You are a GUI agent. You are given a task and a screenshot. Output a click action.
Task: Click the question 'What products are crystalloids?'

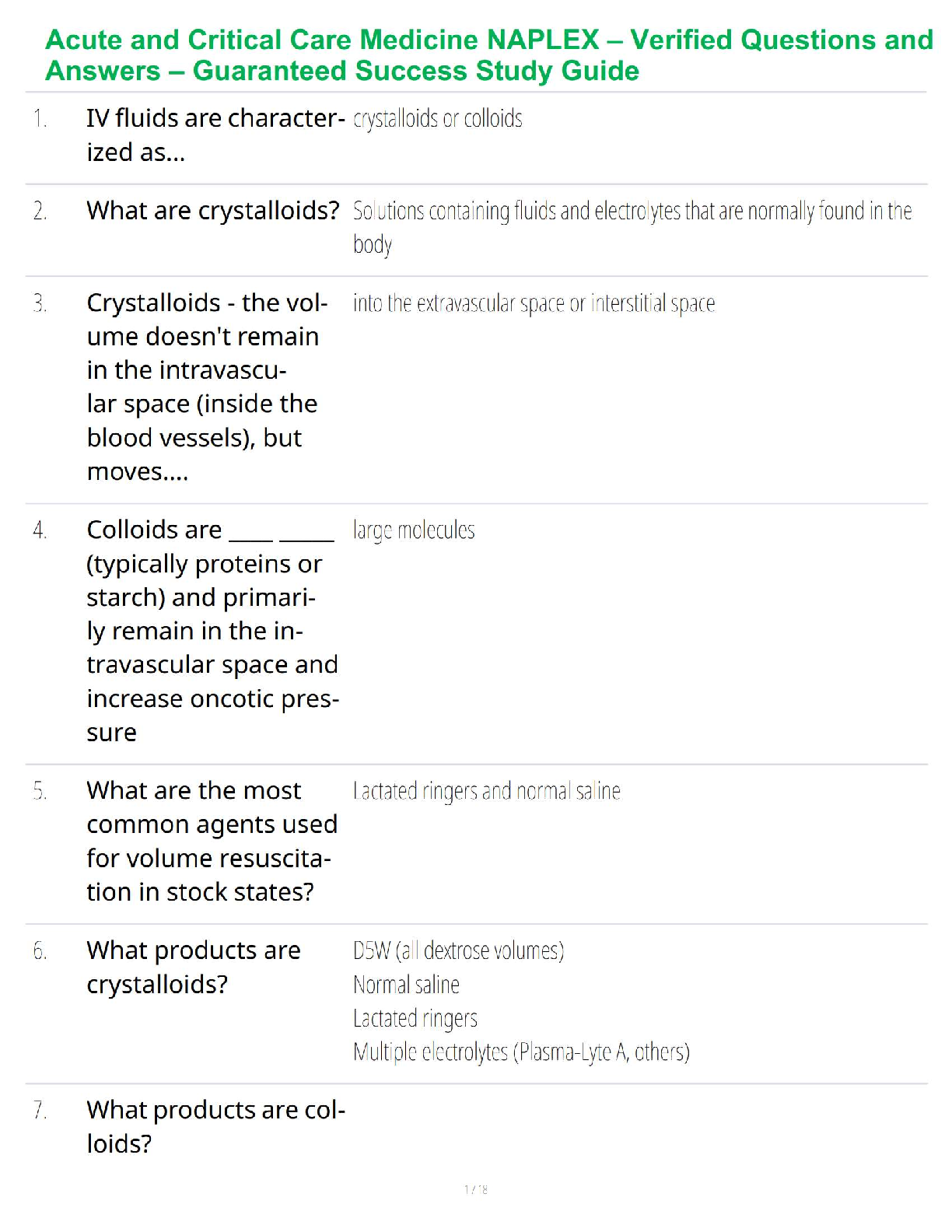click(x=193, y=967)
